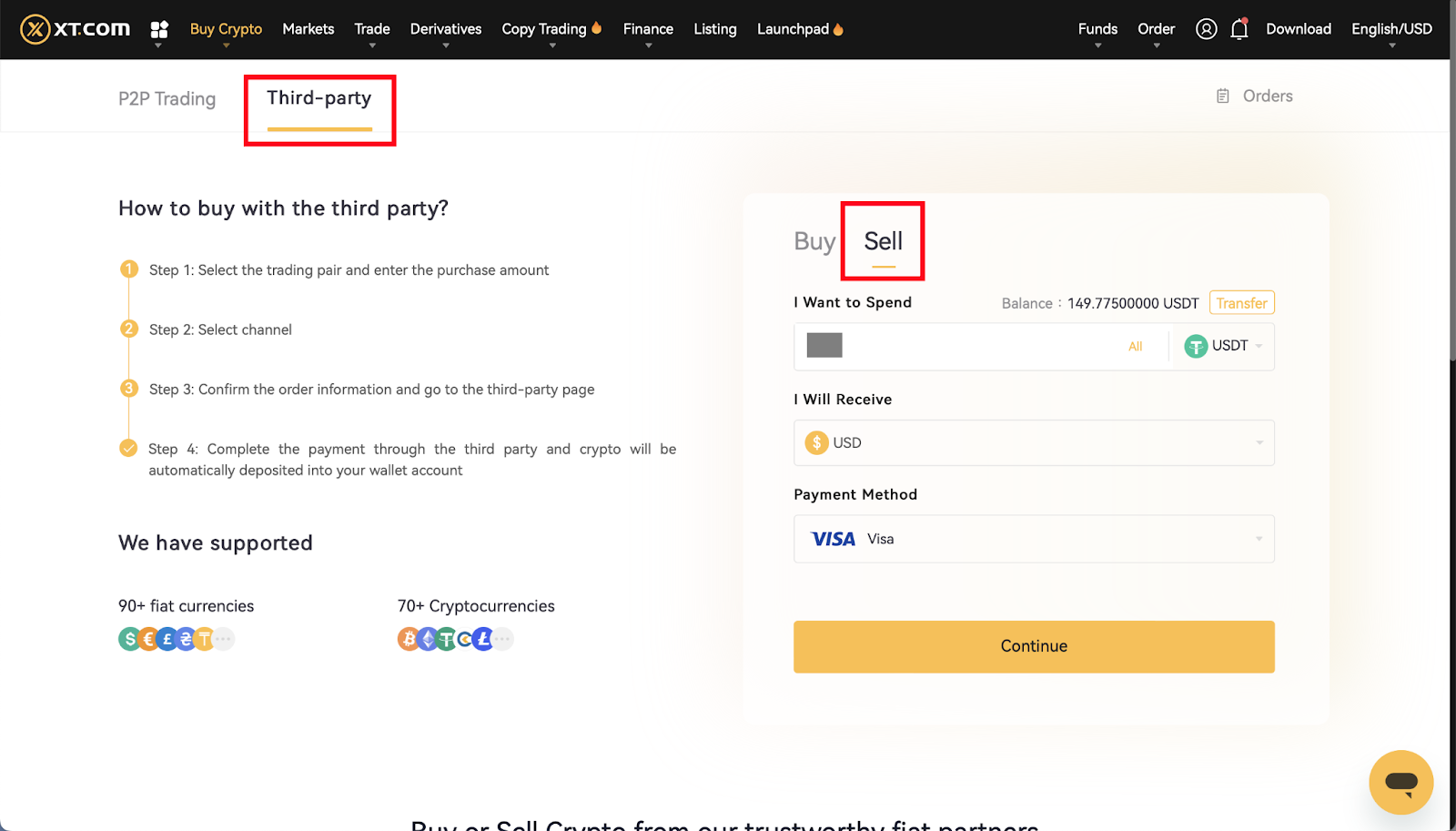The height and width of the screenshot is (831, 1456).
Task: Open the Markets menu item
Action: [x=308, y=29]
